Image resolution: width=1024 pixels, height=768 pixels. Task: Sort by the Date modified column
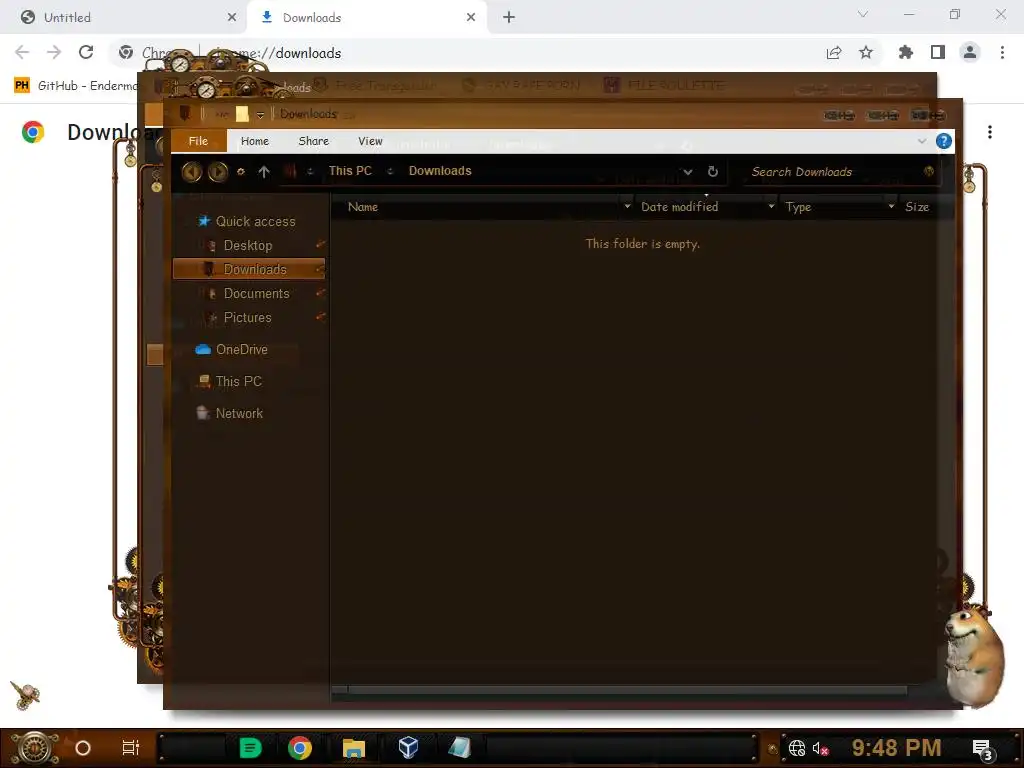click(679, 207)
